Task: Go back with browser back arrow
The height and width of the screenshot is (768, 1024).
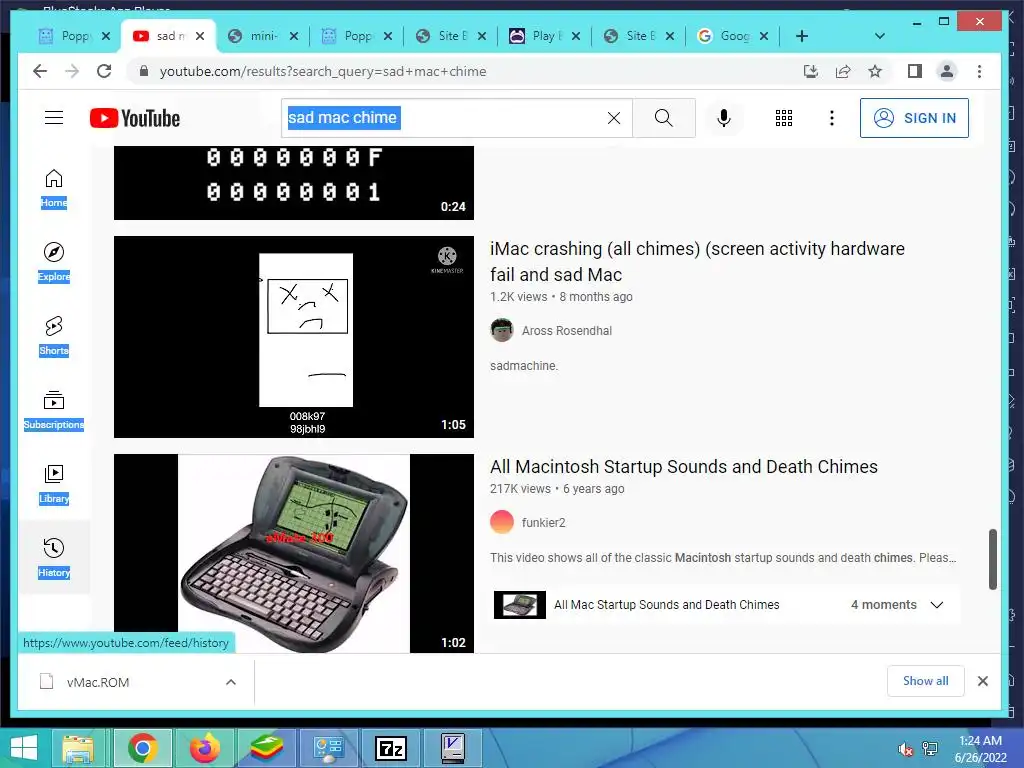Action: coord(40,71)
